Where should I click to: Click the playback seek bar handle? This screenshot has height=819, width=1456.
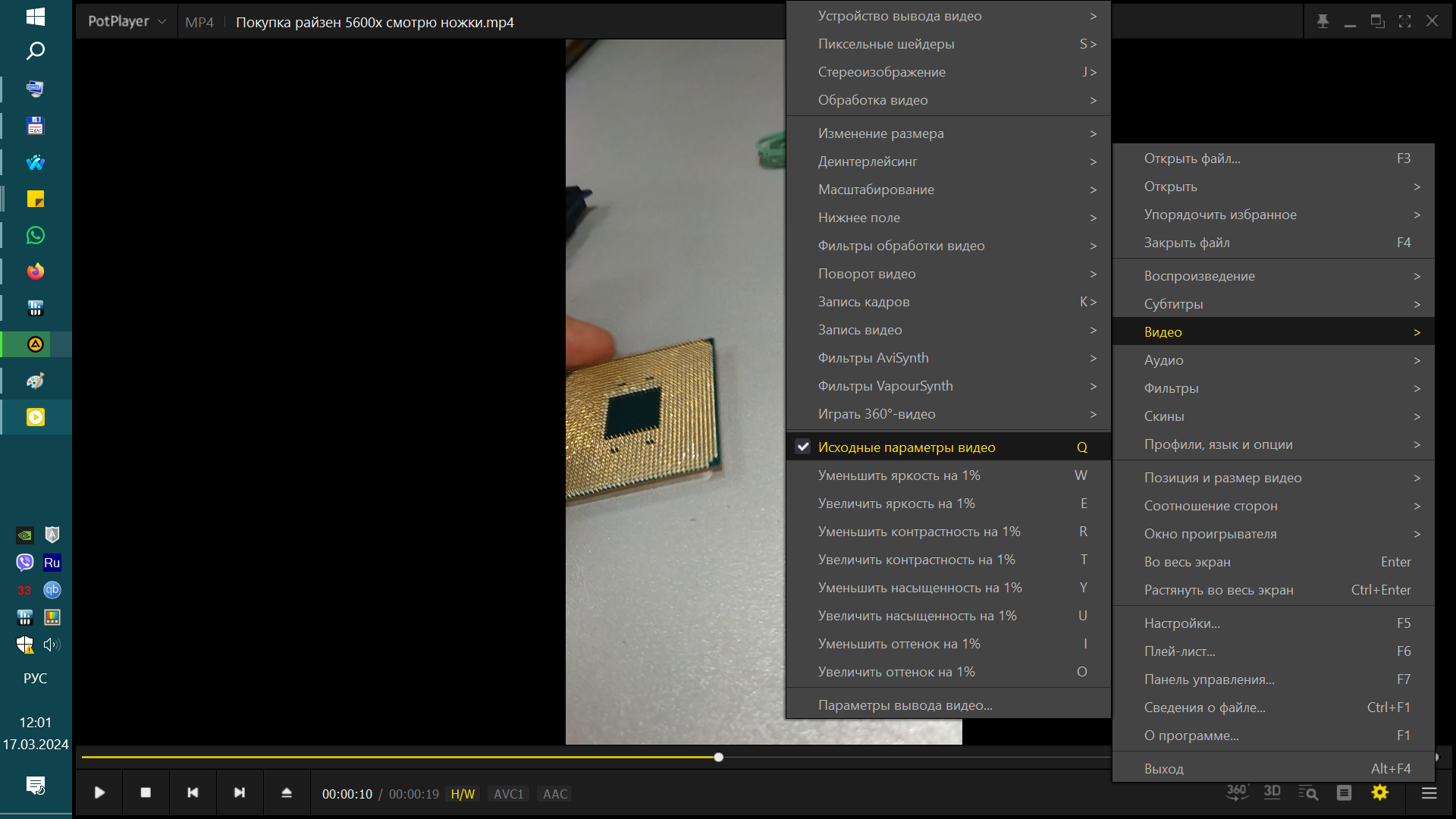coord(718,757)
